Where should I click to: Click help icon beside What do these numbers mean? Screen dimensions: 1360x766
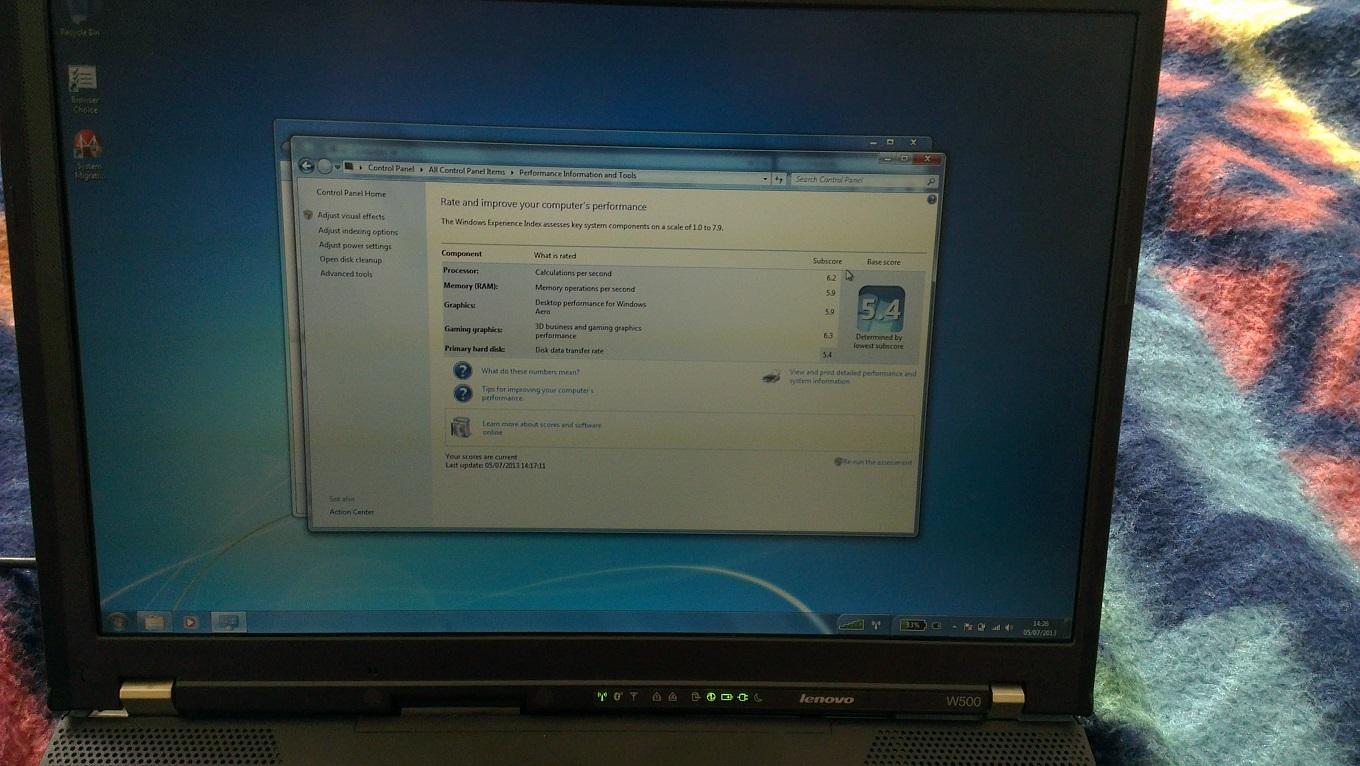pos(462,370)
